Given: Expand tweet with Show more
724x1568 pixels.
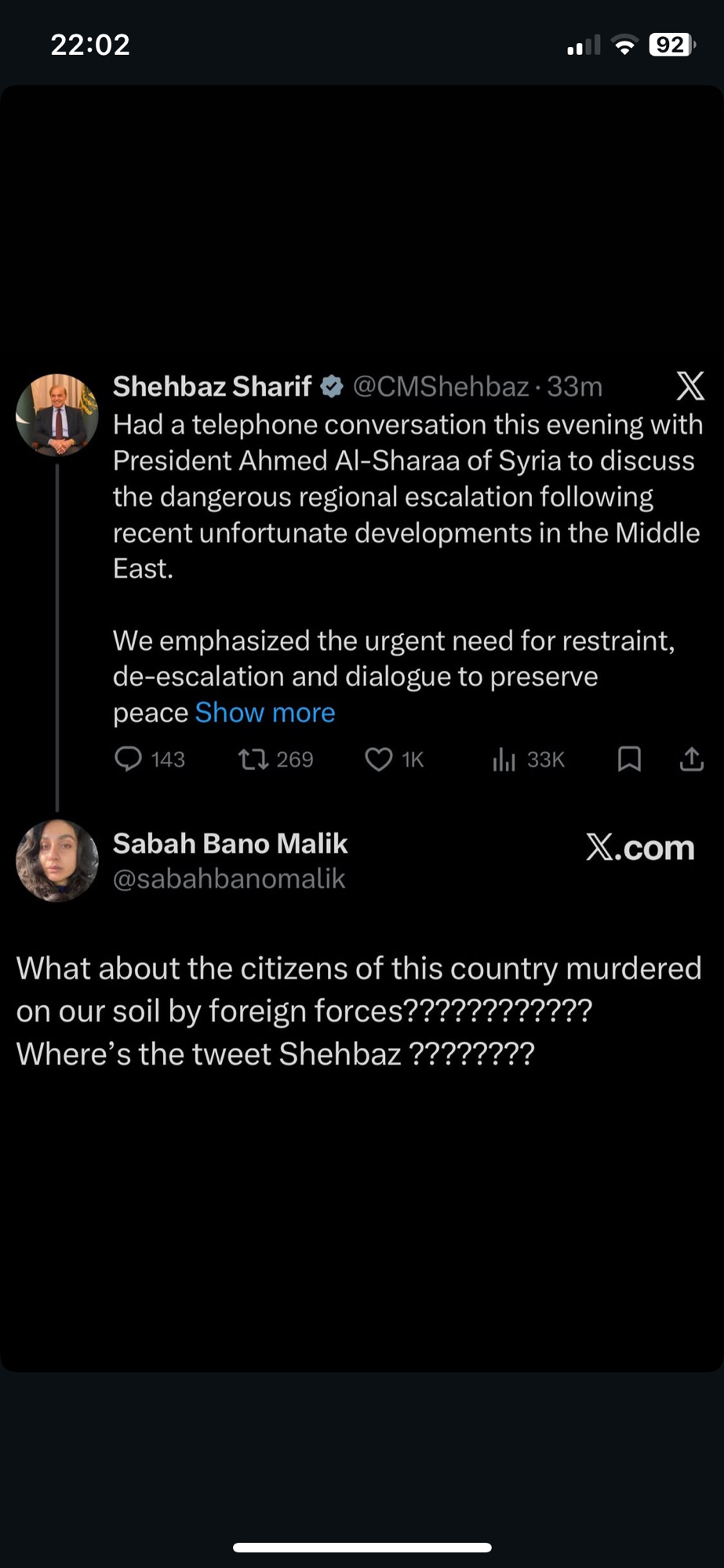Looking at the screenshot, I should click(x=264, y=713).
